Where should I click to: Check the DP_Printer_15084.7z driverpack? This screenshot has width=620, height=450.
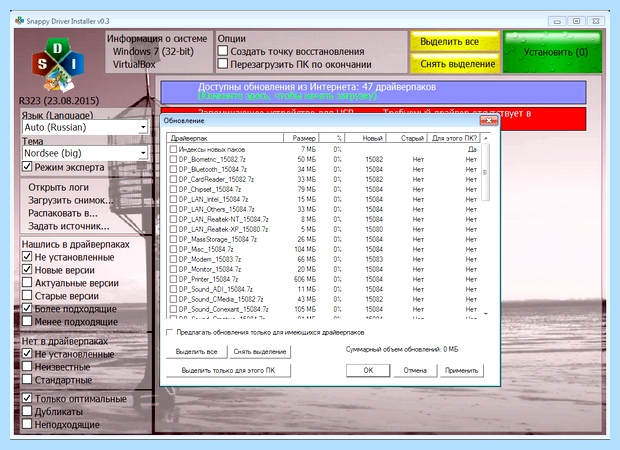[173, 279]
